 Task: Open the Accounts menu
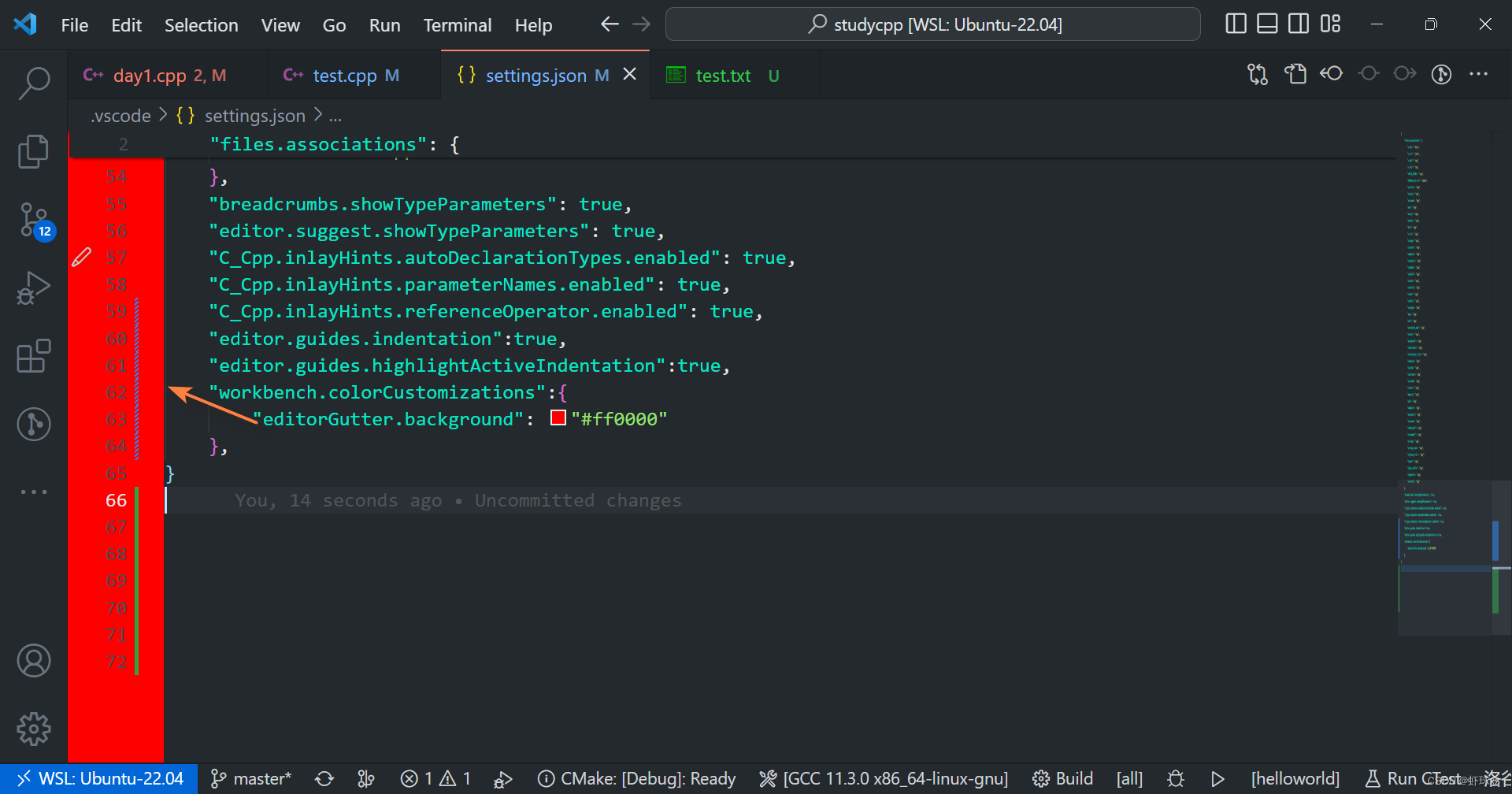(x=34, y=661)
